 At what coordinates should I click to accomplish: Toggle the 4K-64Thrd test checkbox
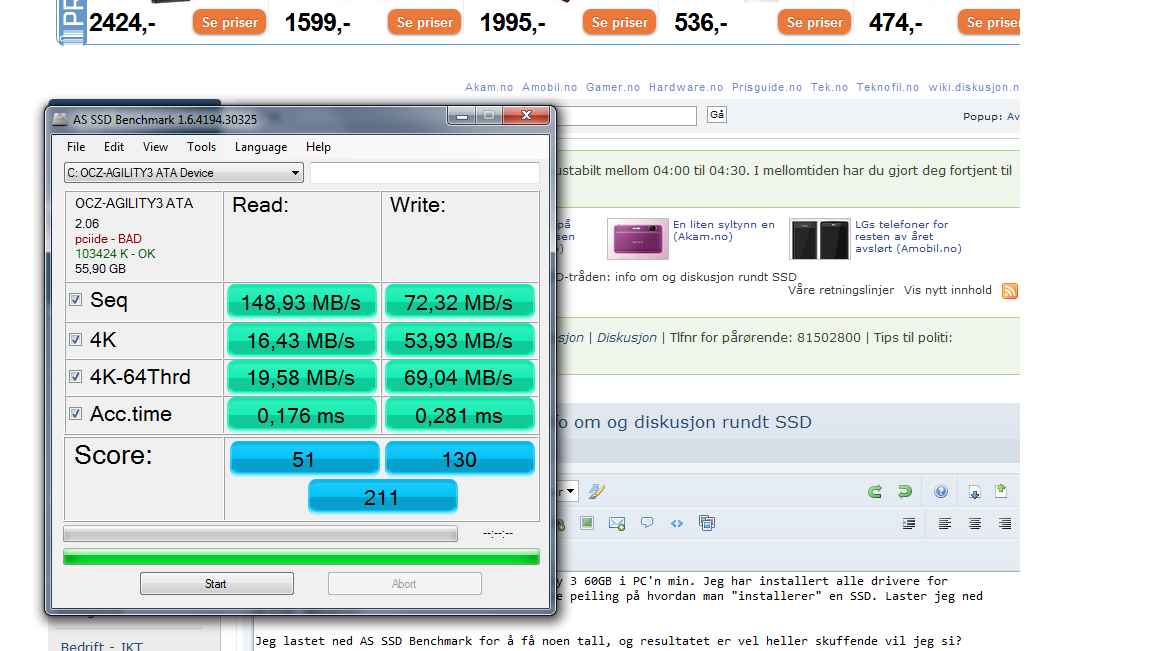click(75, 376)
